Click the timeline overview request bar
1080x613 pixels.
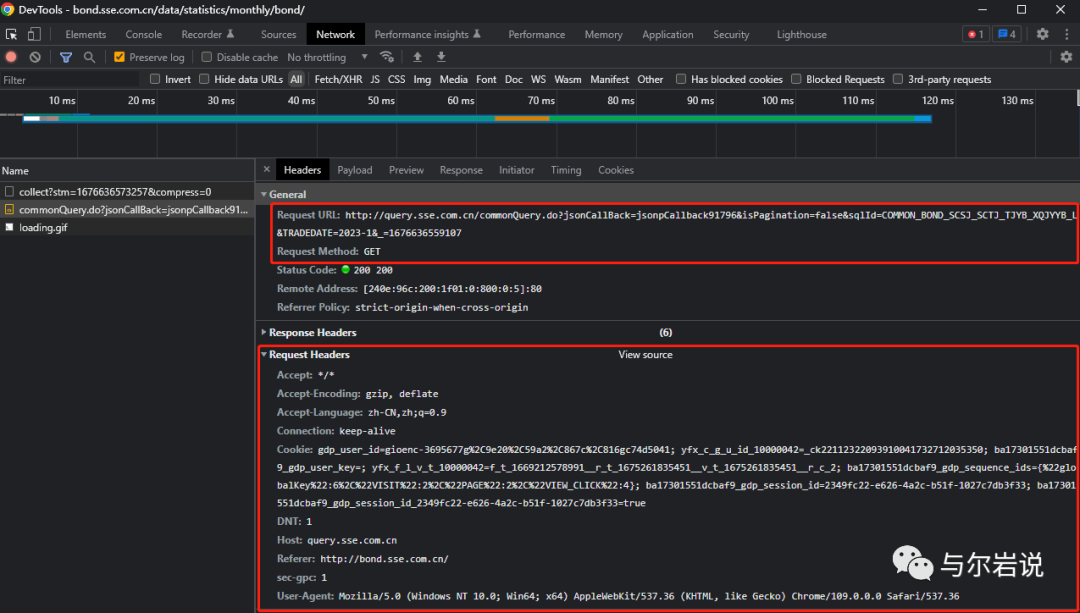(x=477, y=118)
